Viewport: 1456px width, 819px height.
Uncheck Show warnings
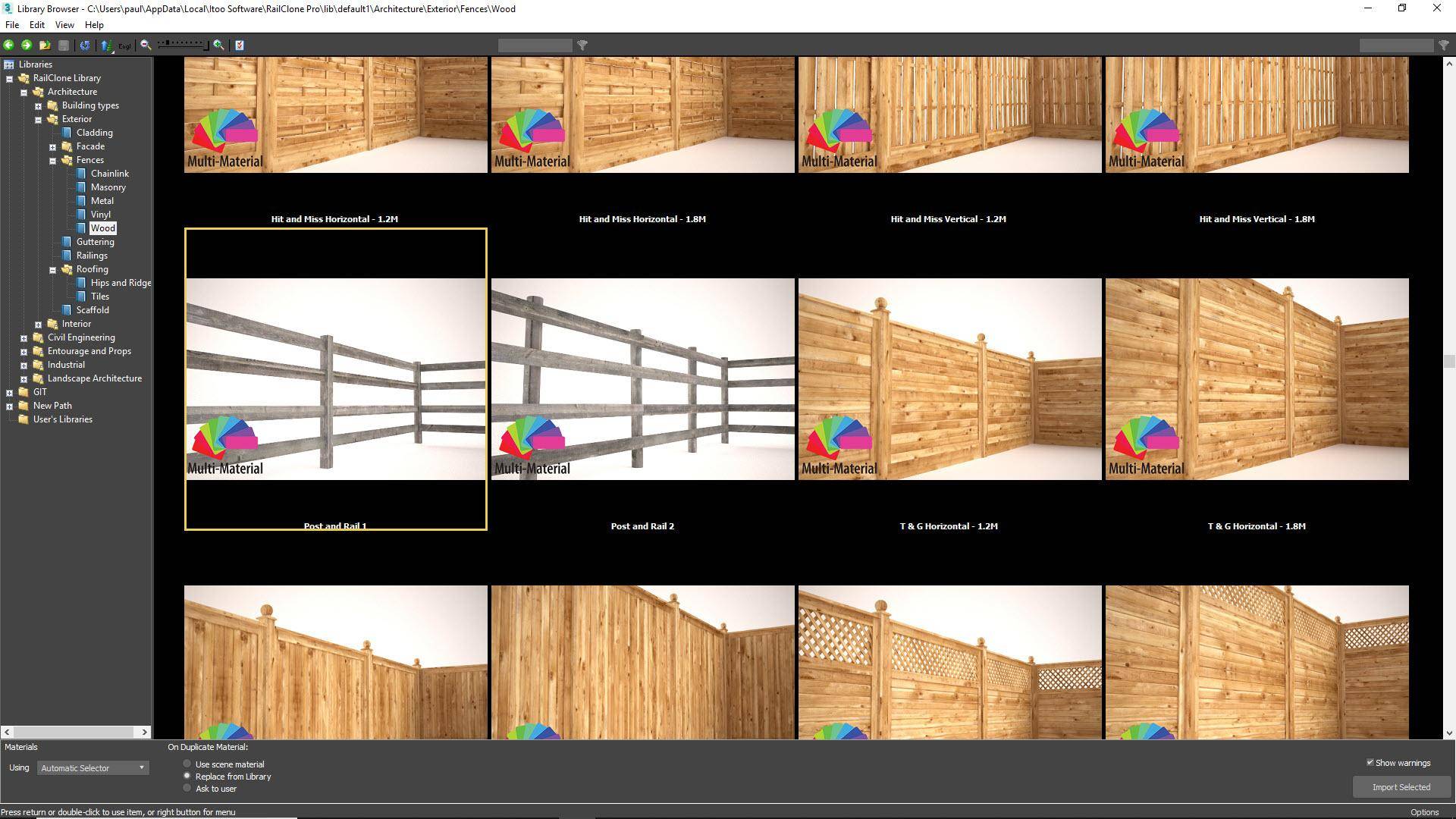(x=1371, y=762)
